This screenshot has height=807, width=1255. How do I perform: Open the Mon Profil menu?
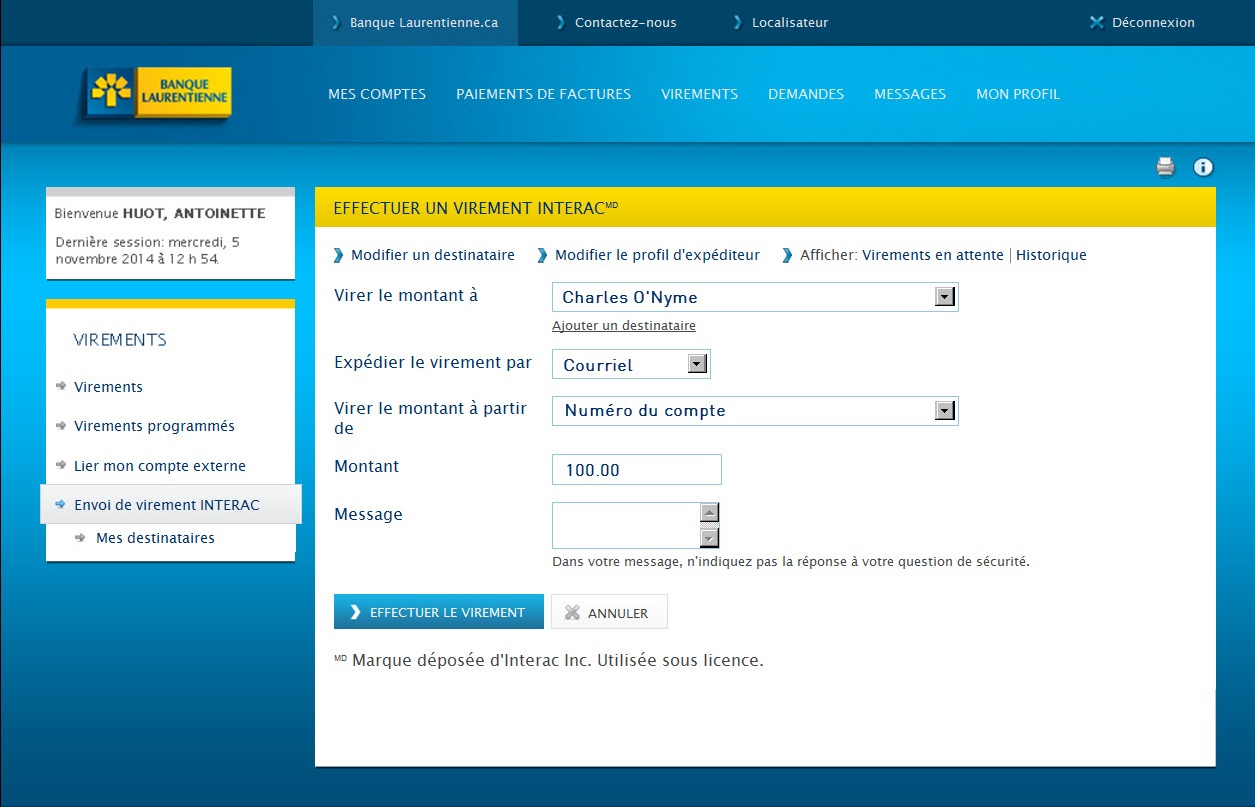[1018, 94]
